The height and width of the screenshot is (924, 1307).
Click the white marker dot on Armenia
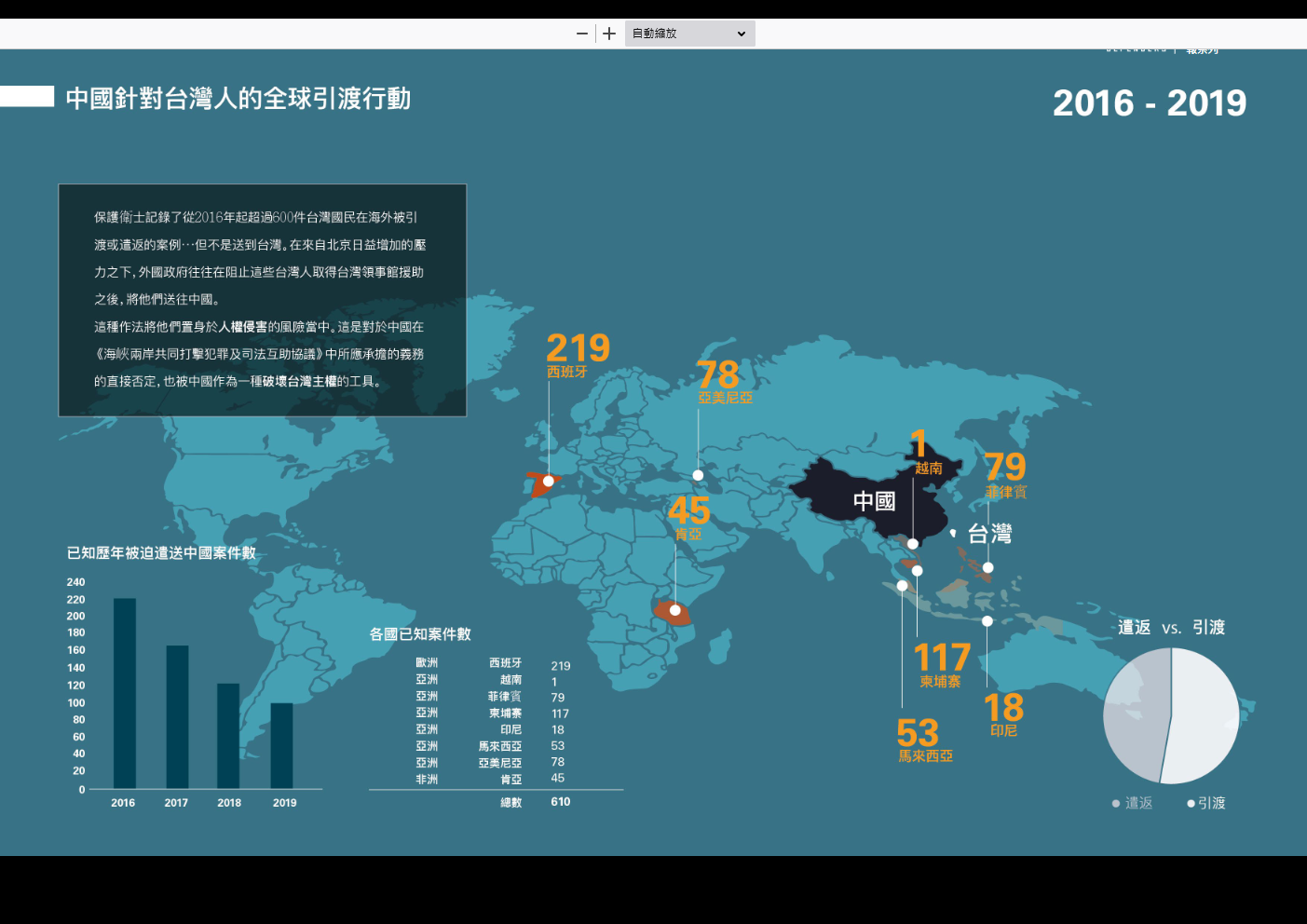tap(698, 475)
